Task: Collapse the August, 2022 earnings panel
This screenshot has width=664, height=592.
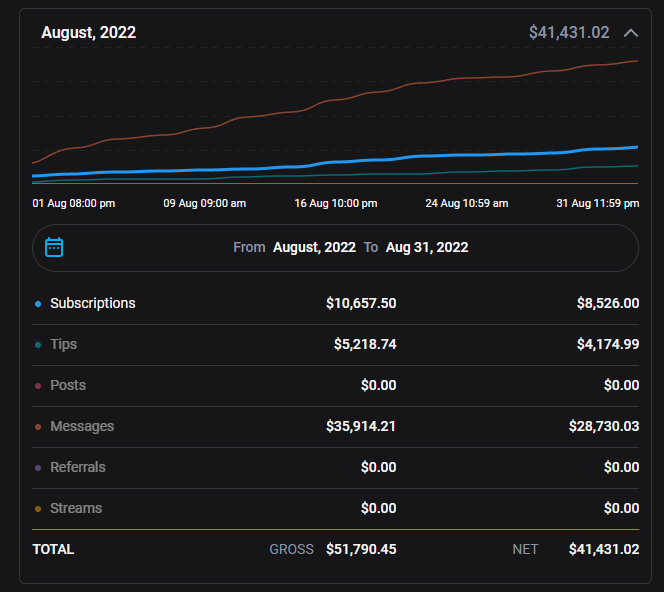Action: 630,33
